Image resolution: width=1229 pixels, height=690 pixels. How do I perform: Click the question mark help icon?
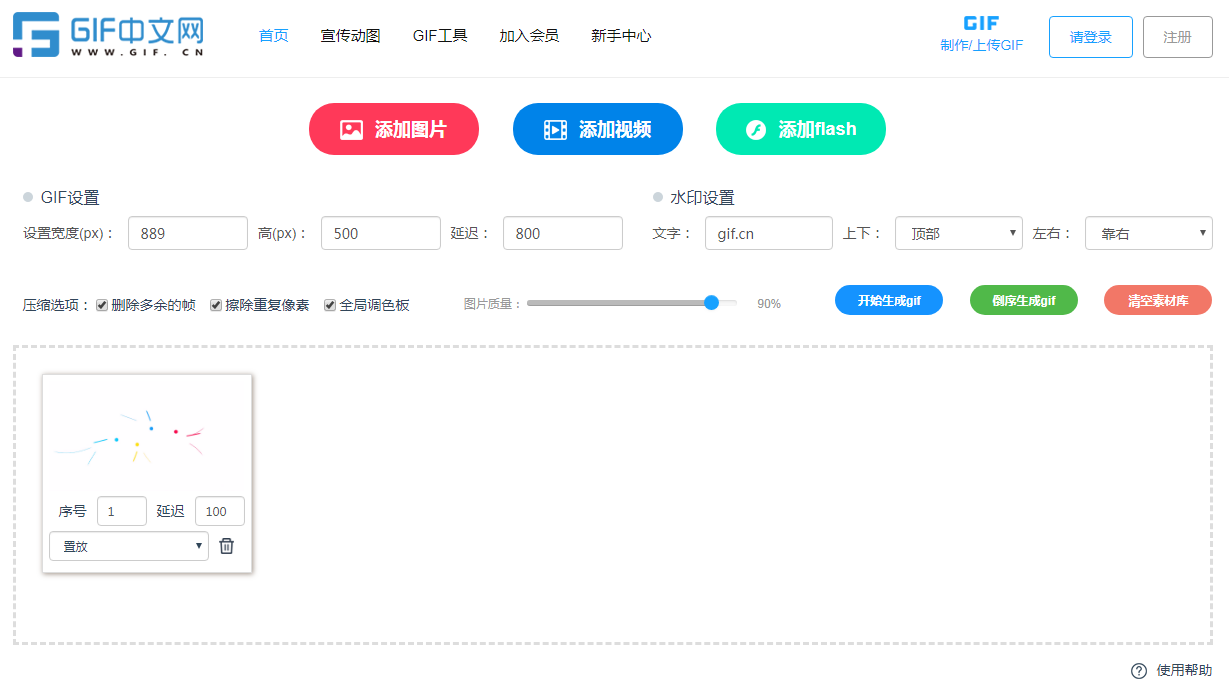[1138, 671]
